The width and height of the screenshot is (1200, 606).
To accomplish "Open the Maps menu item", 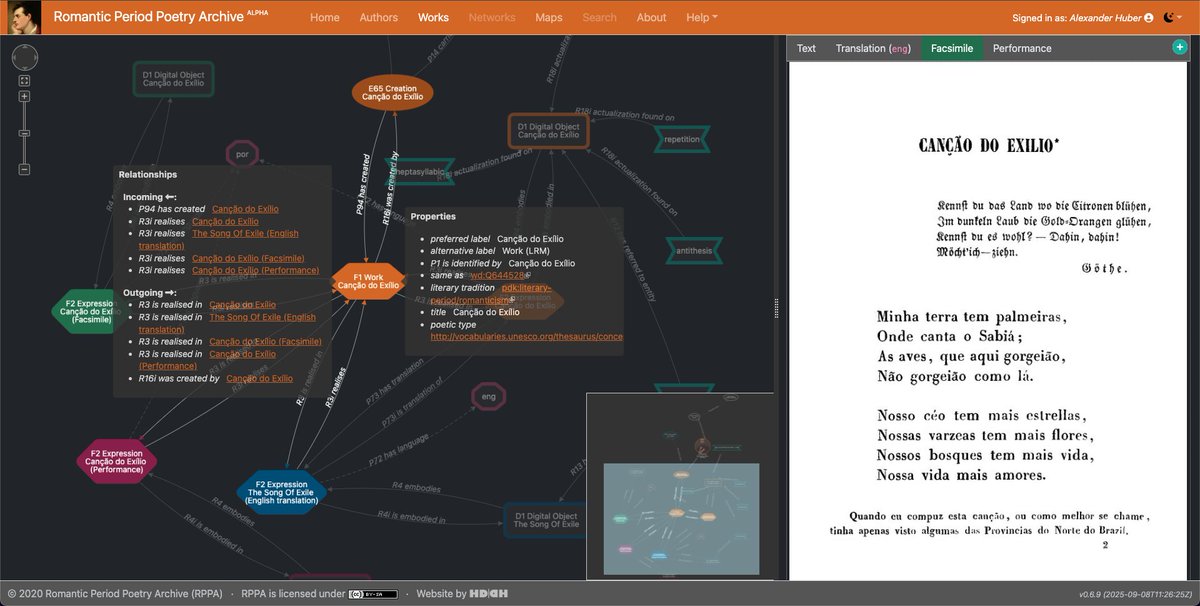I will [x=549, y=18].
